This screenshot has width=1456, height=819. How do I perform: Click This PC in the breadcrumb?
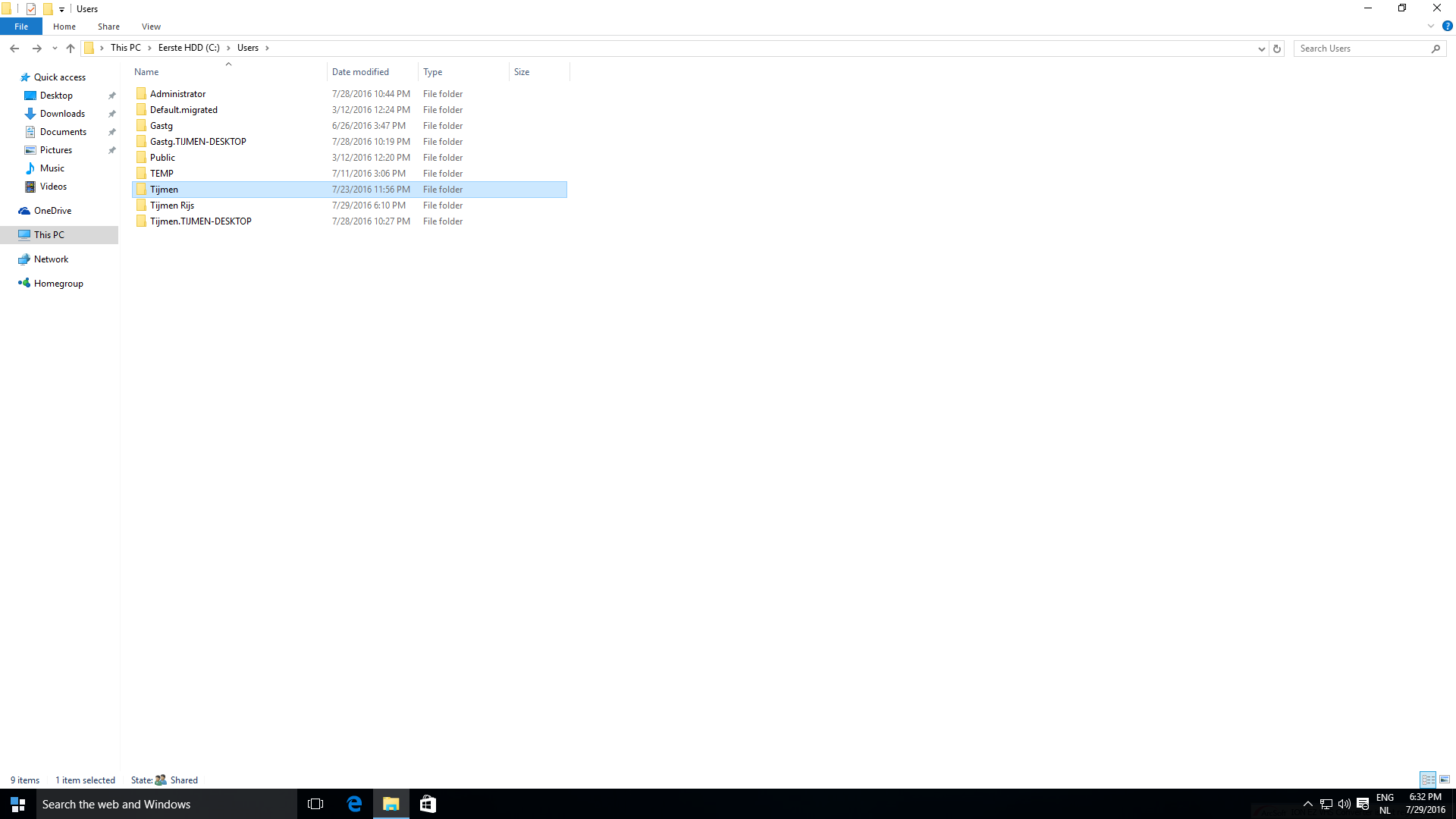(126, 48)
